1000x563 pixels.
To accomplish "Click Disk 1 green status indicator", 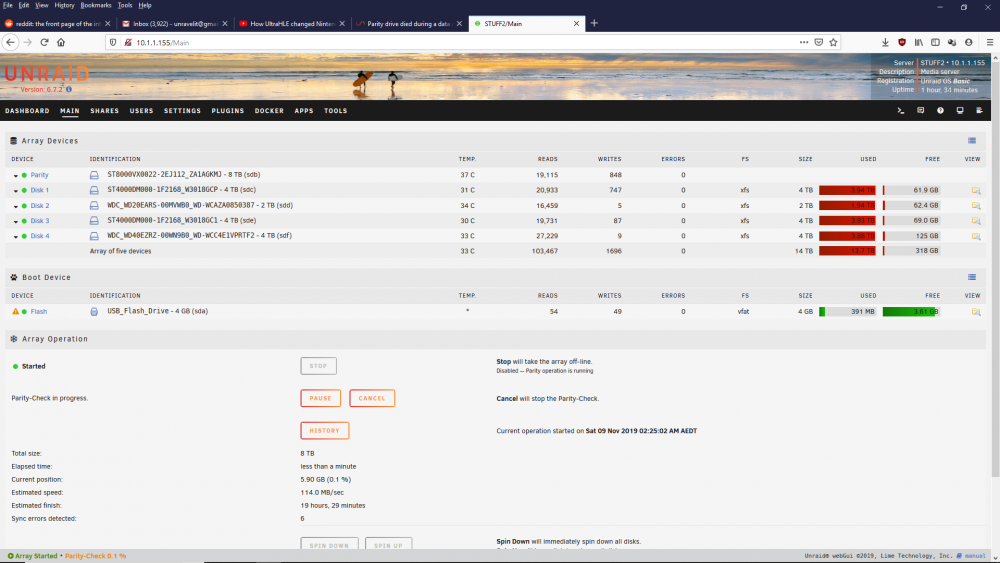I will pos(24,191).
